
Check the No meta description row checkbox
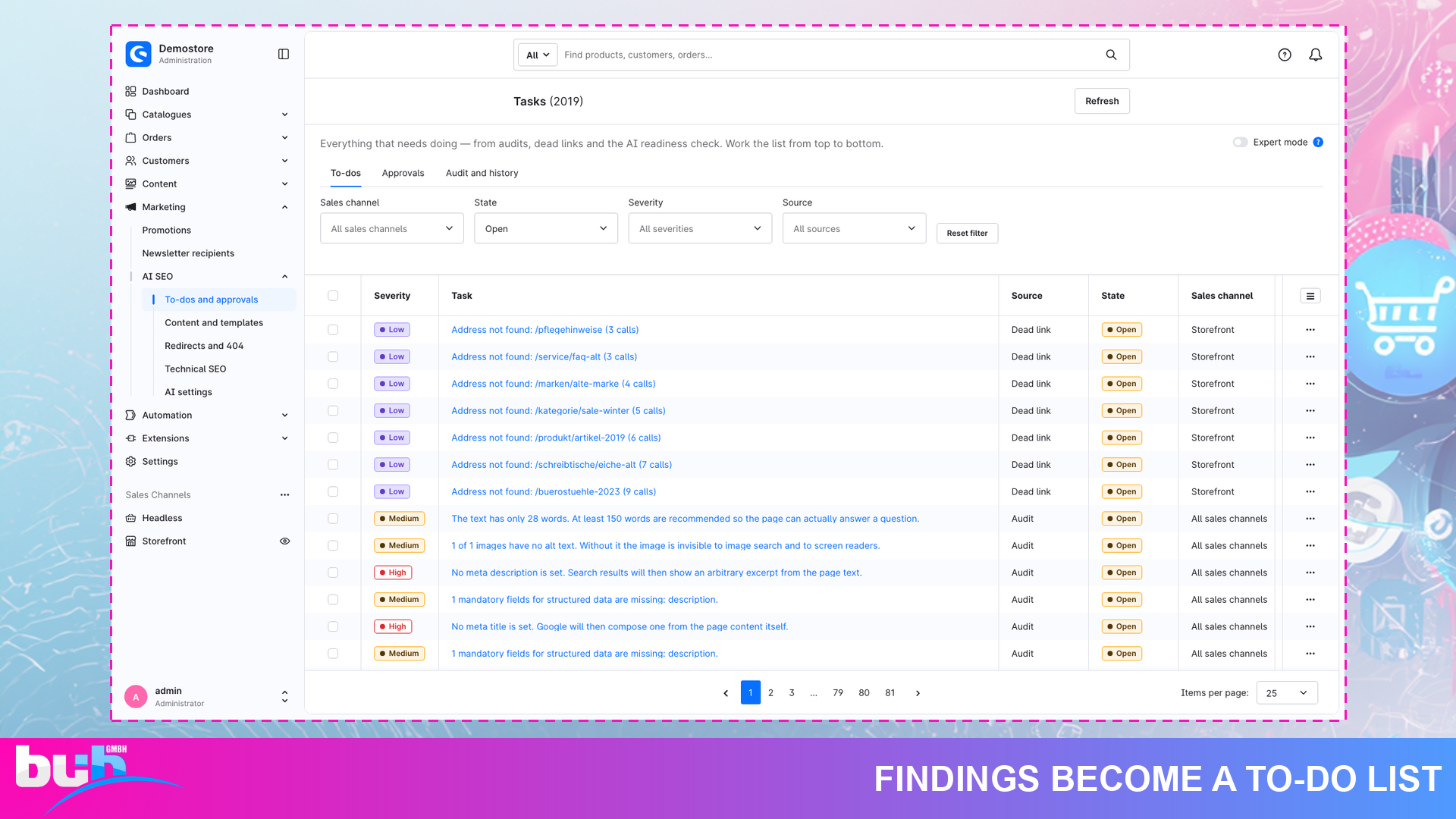pyautogui.click(x=333, y=573)
